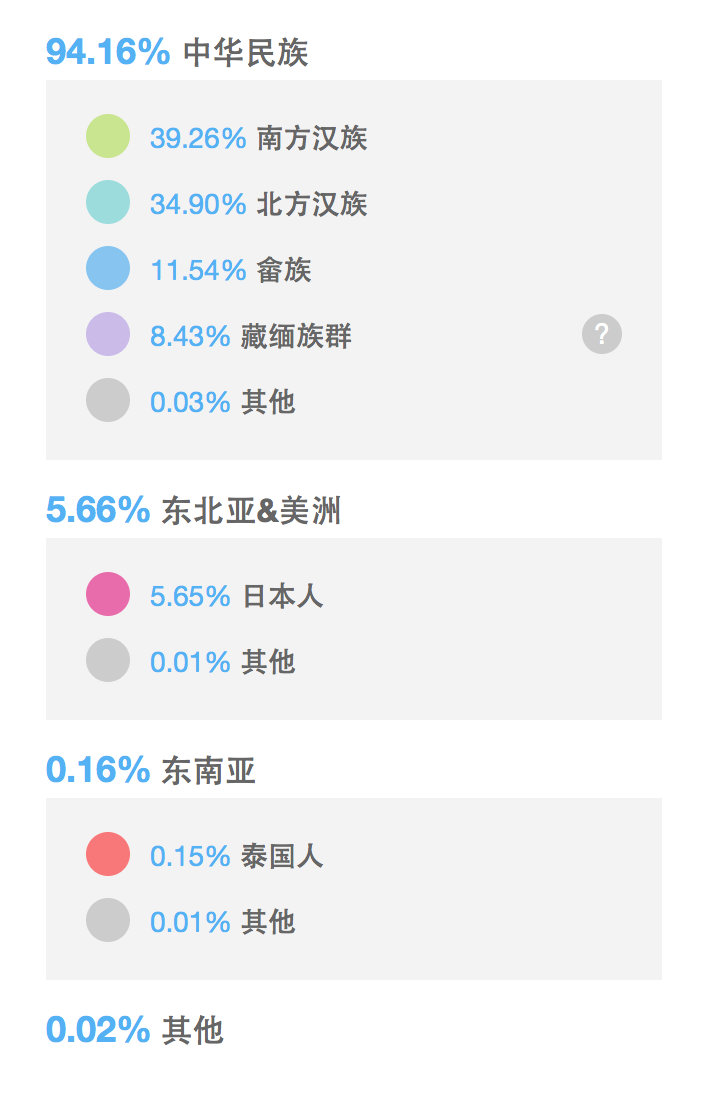The width and height of the screenshot is (704, 1110).
Task: Select the green 南方汉族 color circle
Action: click(x=108, y=136)
